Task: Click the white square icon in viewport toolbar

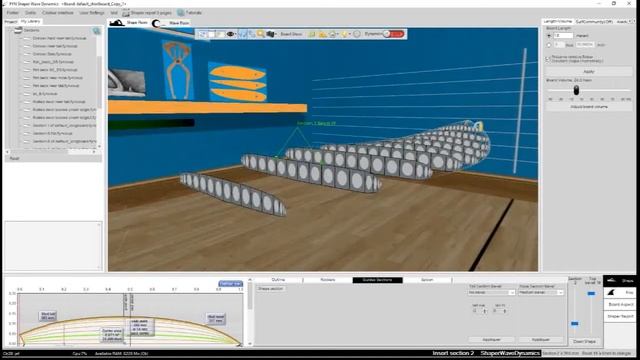Action: click(211, 34)
